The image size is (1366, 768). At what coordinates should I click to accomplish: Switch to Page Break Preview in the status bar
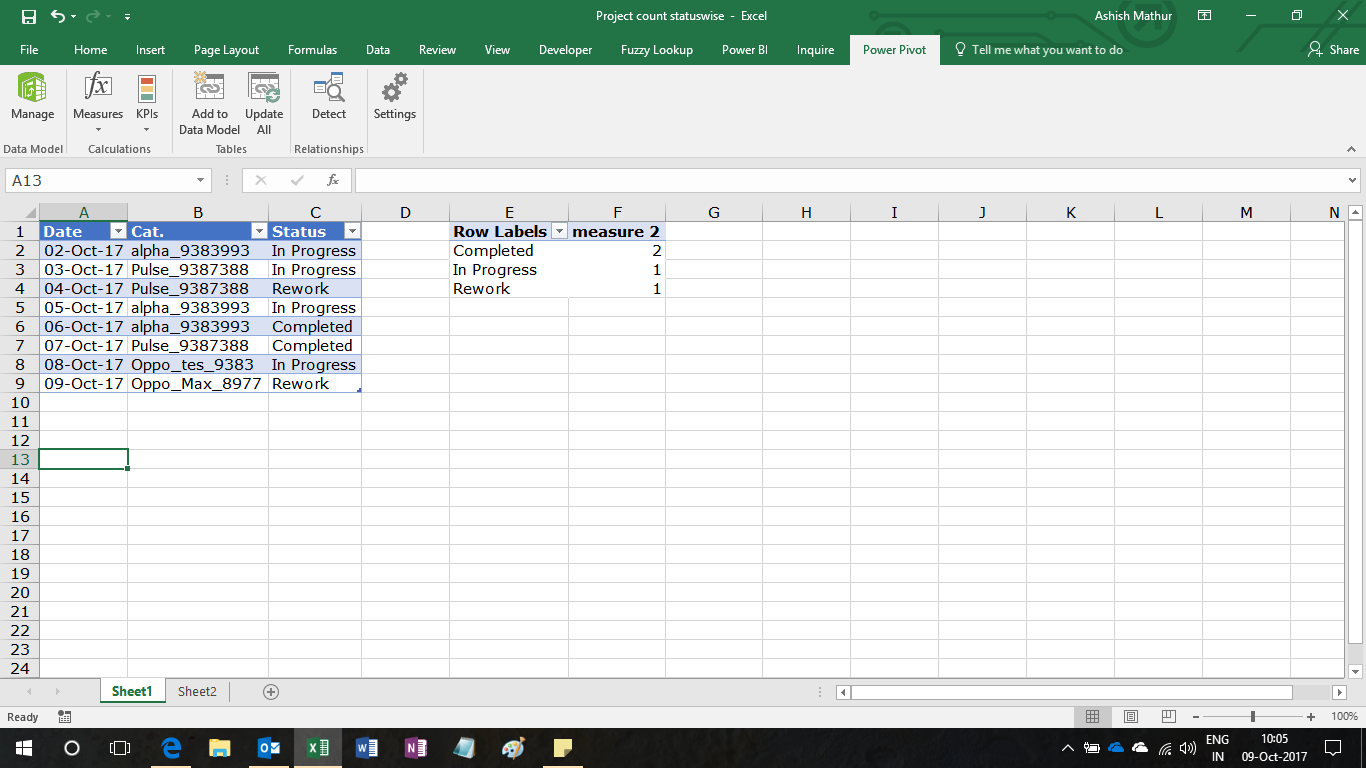(1168, 717)
